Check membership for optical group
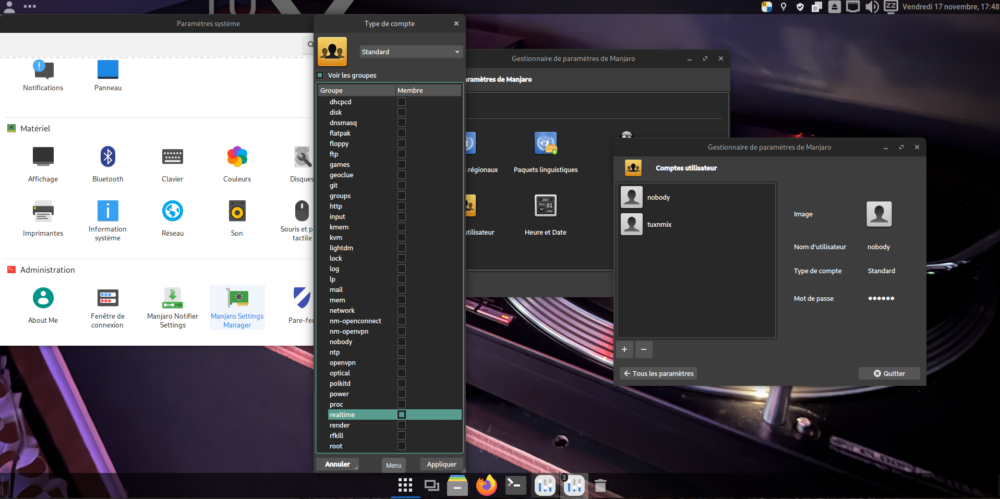Viewport: 1000px width, 499px height. click(x=402, y=373)
